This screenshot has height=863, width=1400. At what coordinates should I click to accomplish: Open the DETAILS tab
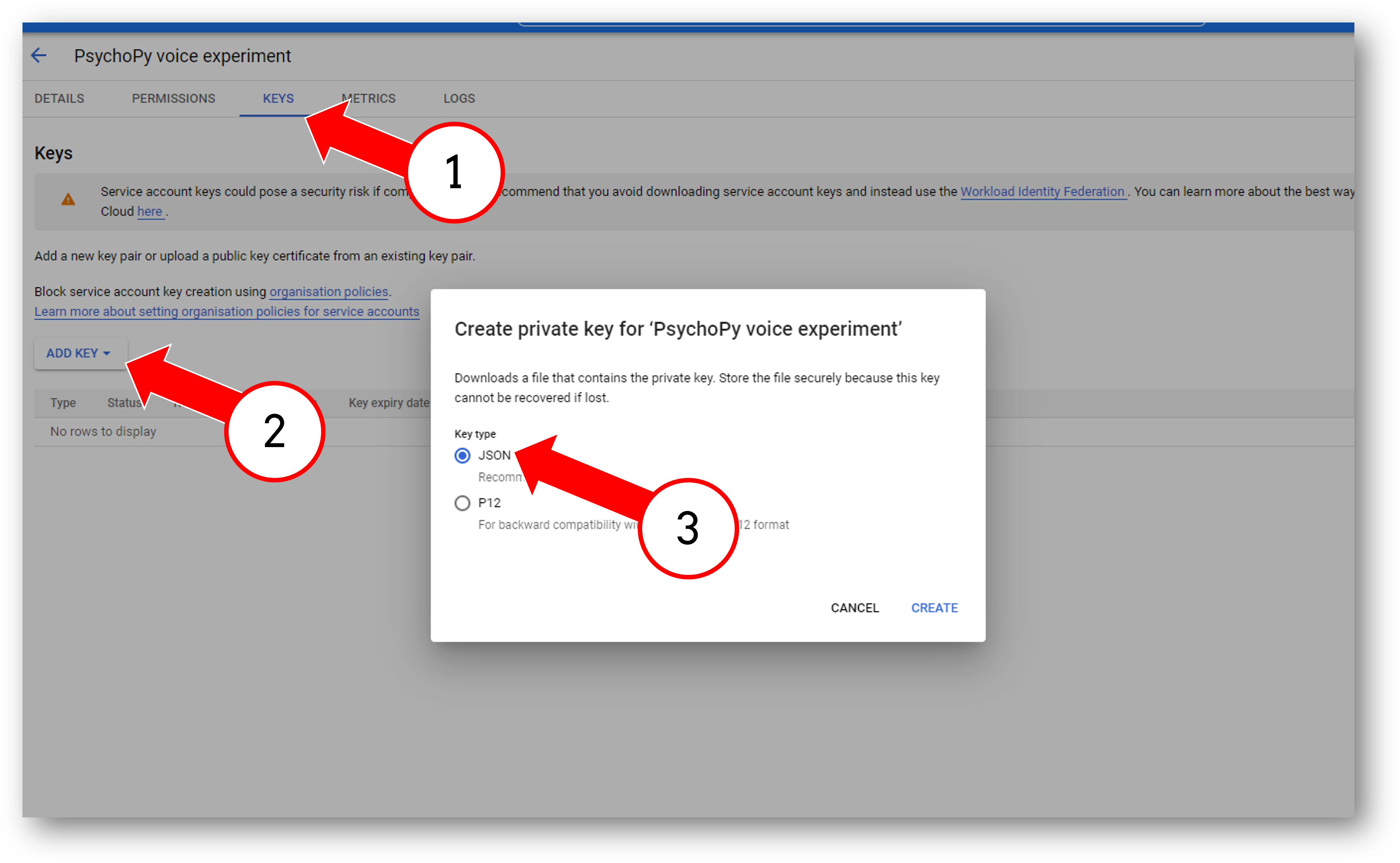tap(59, 98)
